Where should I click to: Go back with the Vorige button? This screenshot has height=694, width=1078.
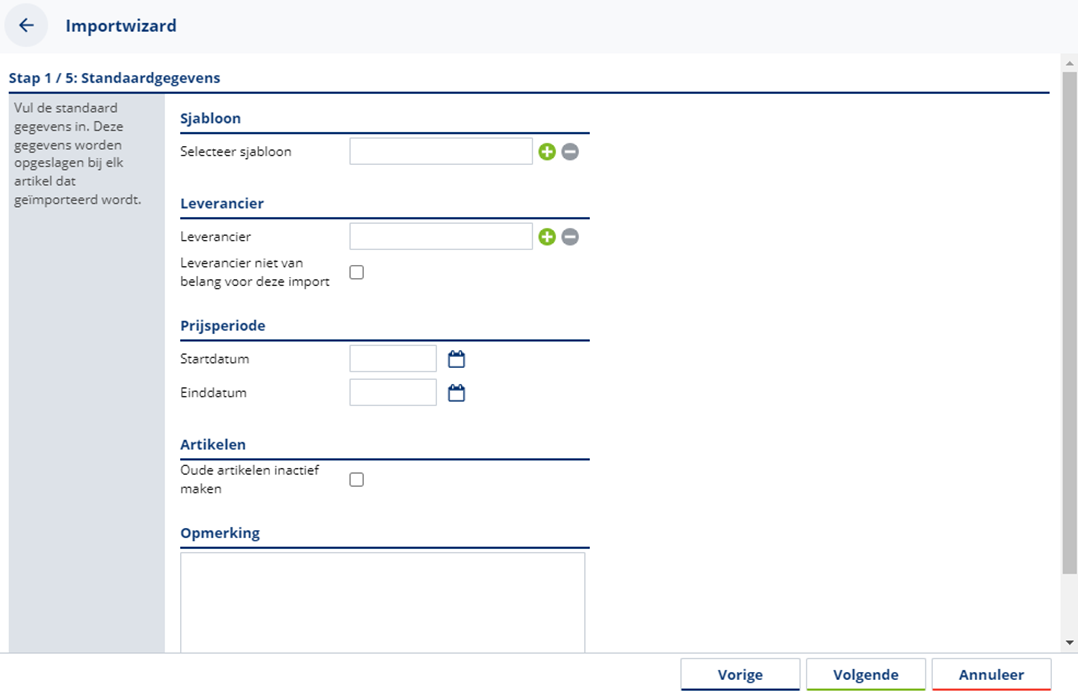(x=740, y=675)
